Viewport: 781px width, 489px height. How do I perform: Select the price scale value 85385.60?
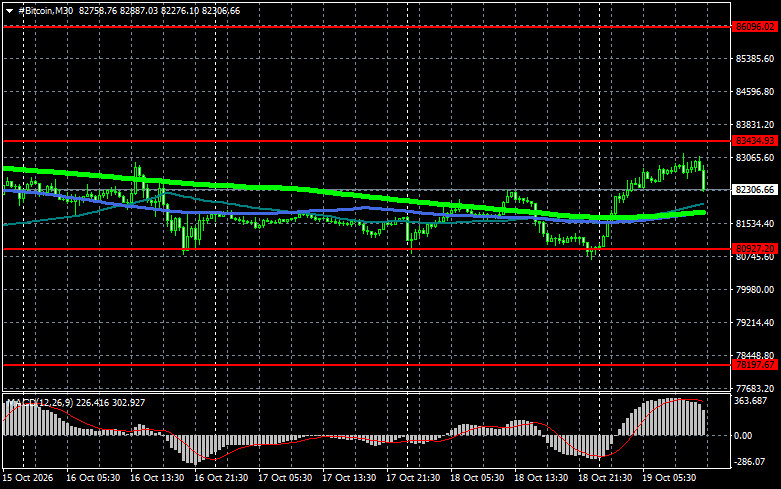755,59
